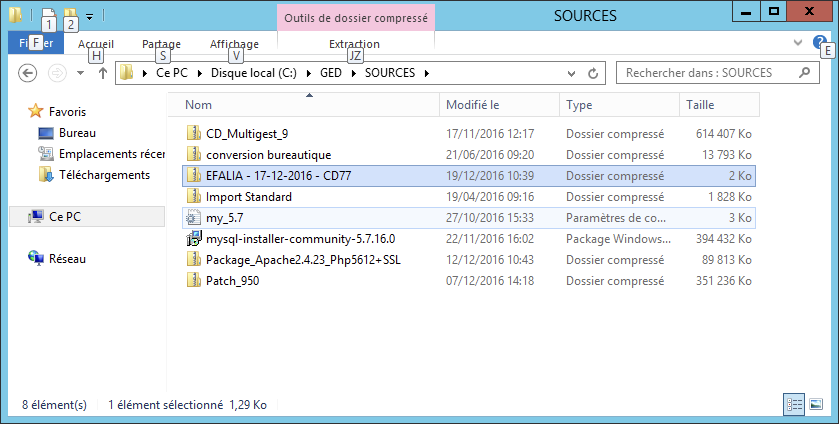
Task: Click the Patch_950 zip folder
Action: click(x=232, y=281)
